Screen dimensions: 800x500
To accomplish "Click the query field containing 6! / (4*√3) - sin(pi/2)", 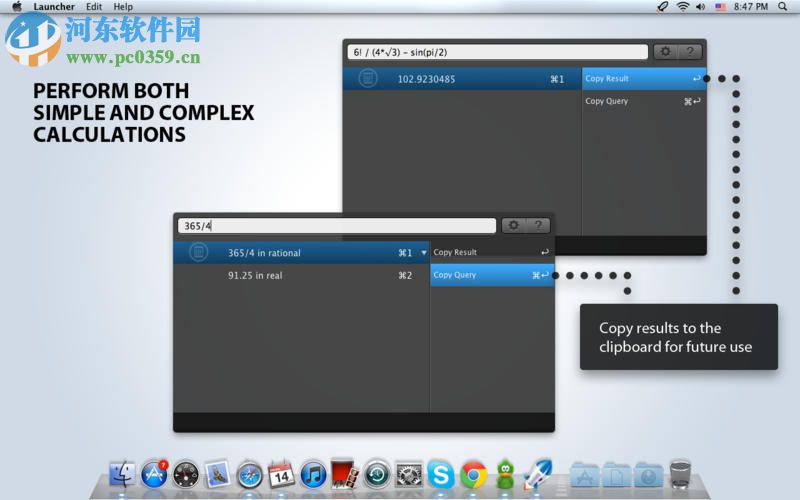I will (x=497, y=52).
